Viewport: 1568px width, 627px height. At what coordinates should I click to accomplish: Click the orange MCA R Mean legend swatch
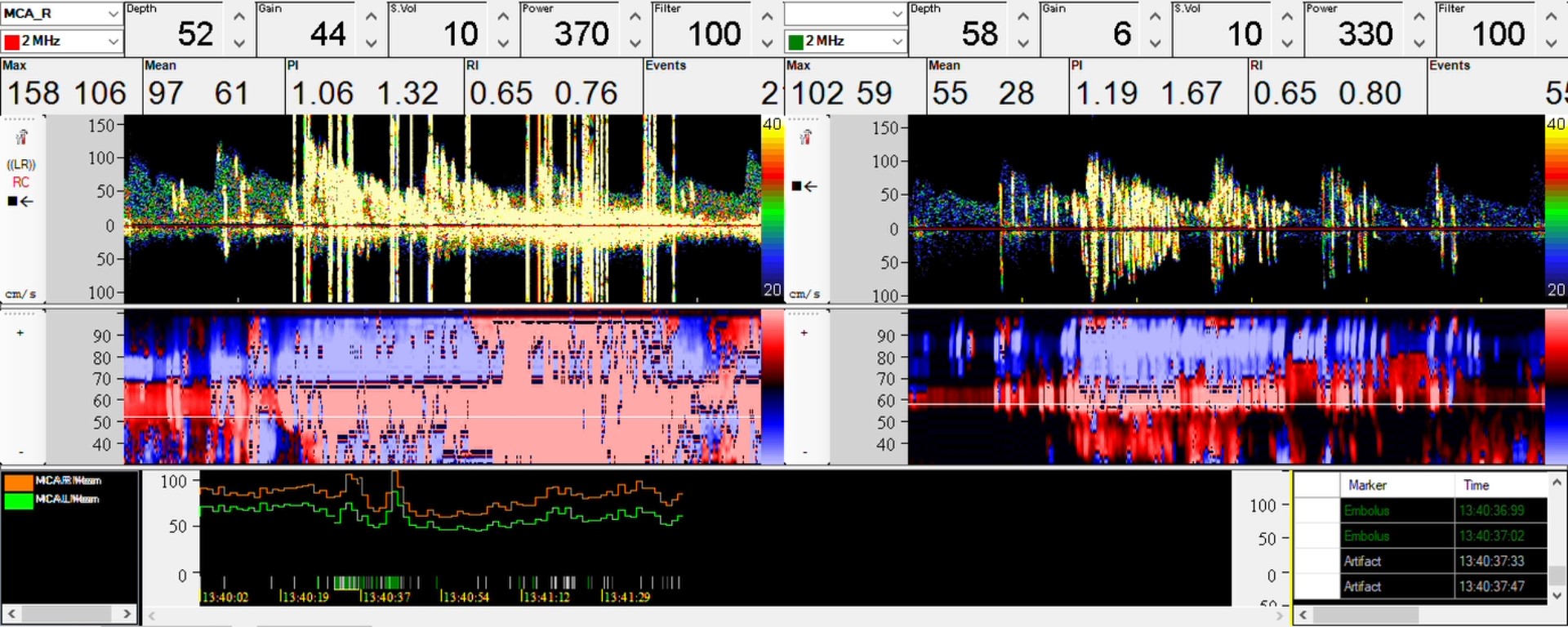tap(18, 482)
